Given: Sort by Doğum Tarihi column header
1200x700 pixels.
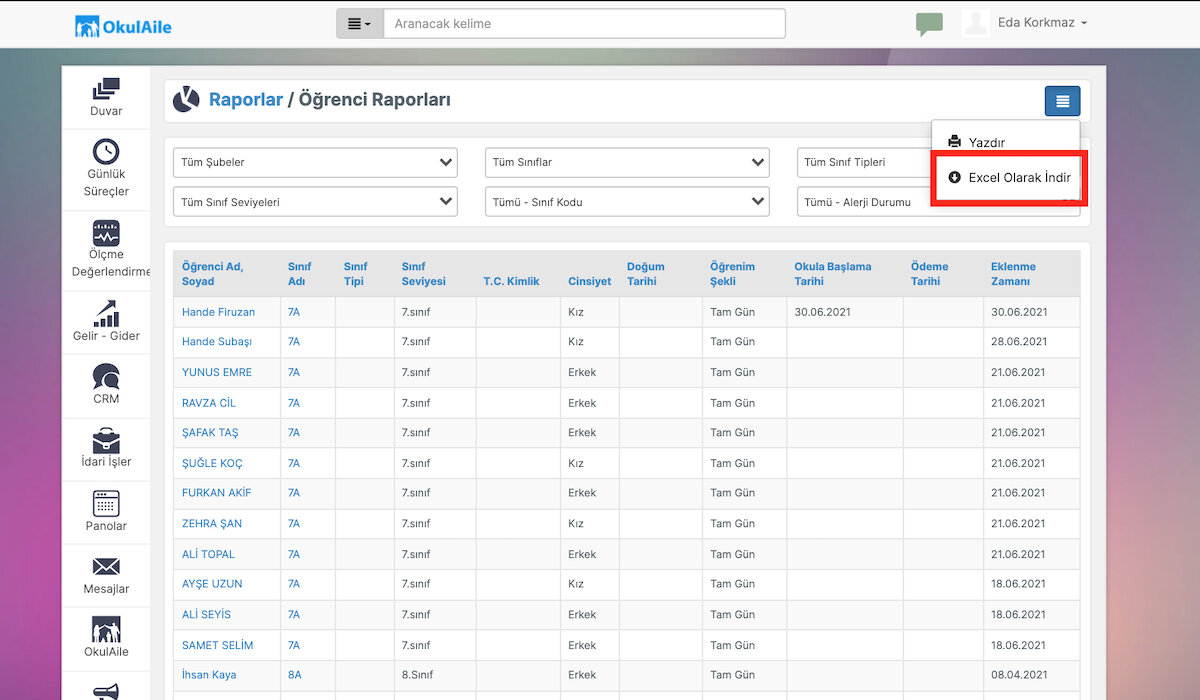Looking at the screenshot, I should [646, 274].
